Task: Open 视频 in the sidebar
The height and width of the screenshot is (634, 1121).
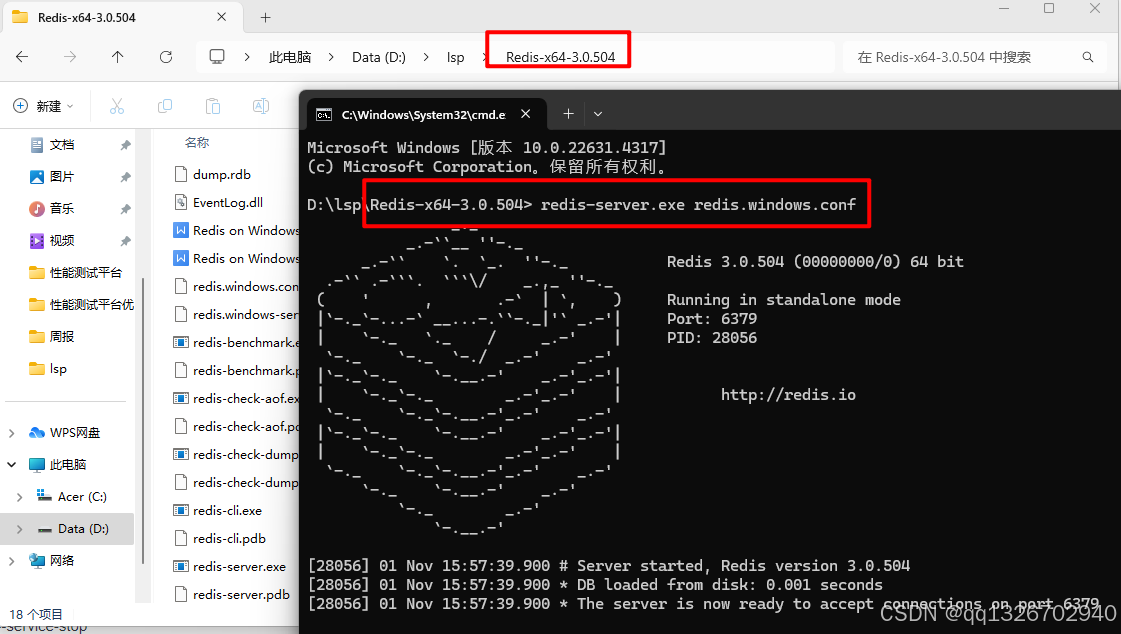Action: tap(62, 241)
